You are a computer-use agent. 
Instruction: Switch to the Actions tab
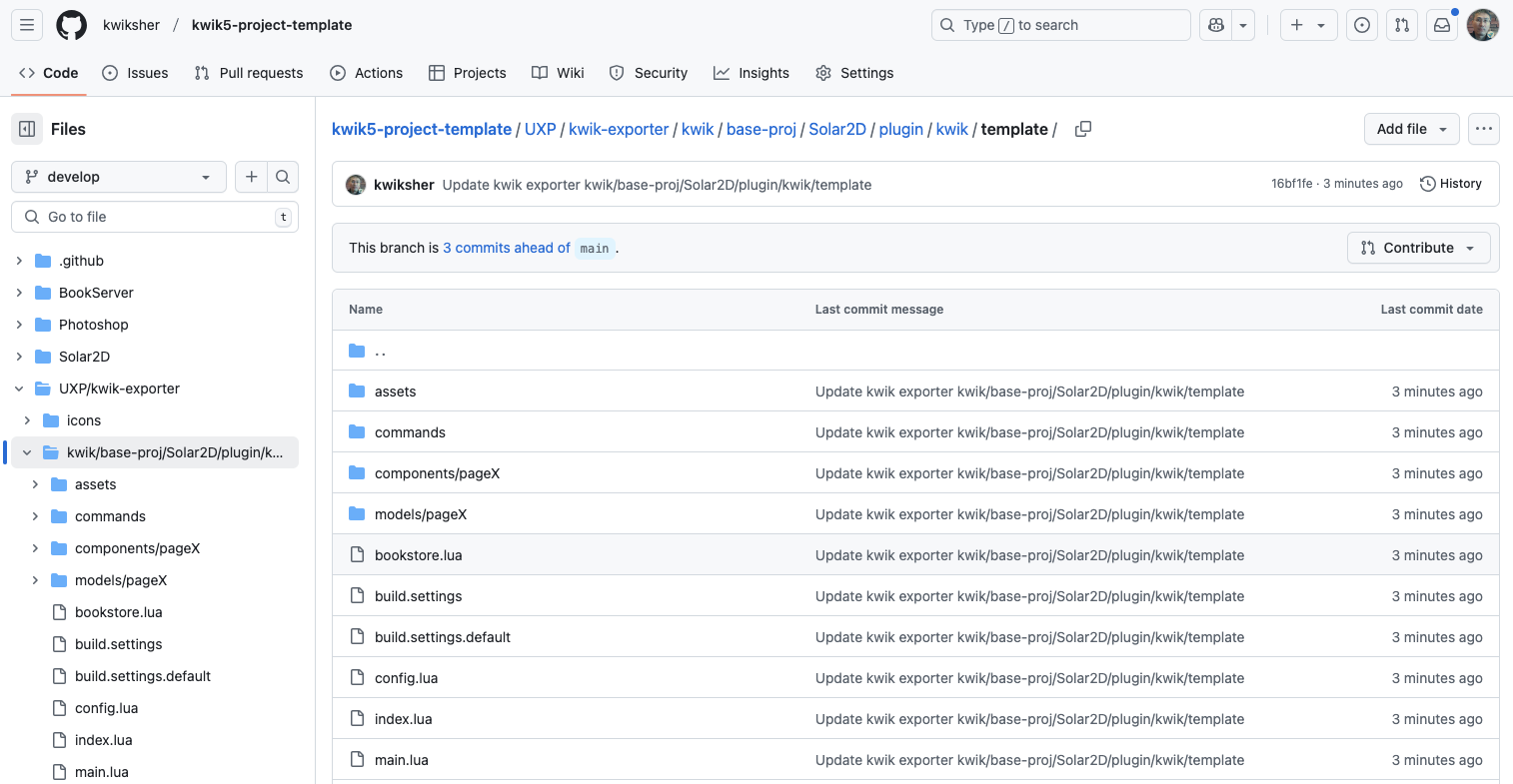click(x=367, y=73)
